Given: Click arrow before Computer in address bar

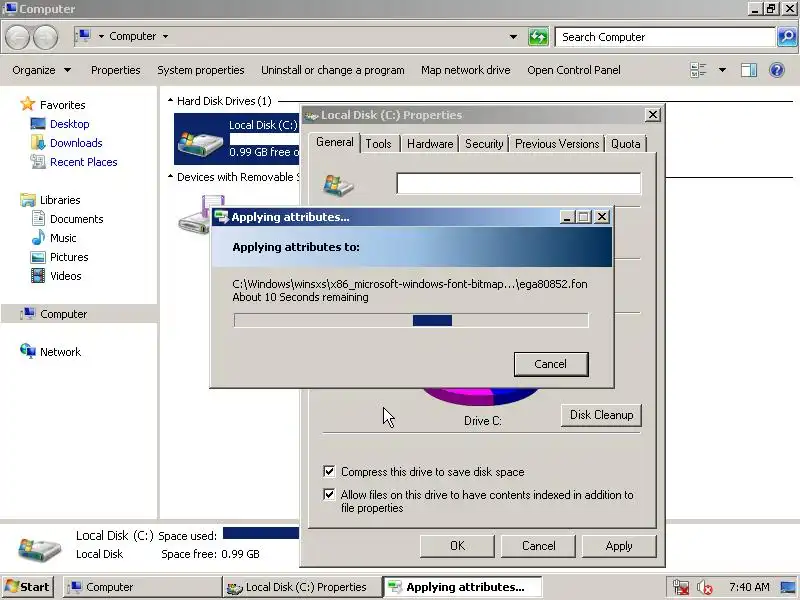Looking at the screenshot, I should coord(101,36).
